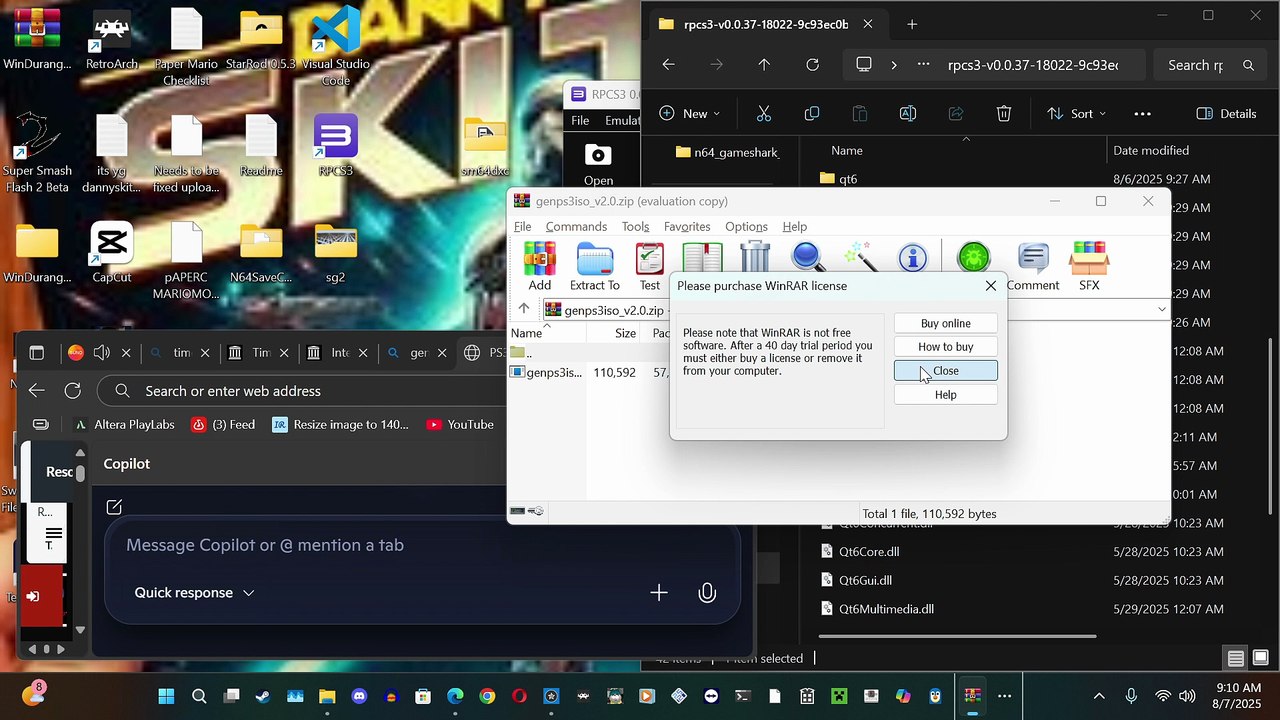Expand the breadcrumb ellipsis in Explorer address bar
Image resolution: width=1280 pixels, height=720 pixels.
(923, 65)
